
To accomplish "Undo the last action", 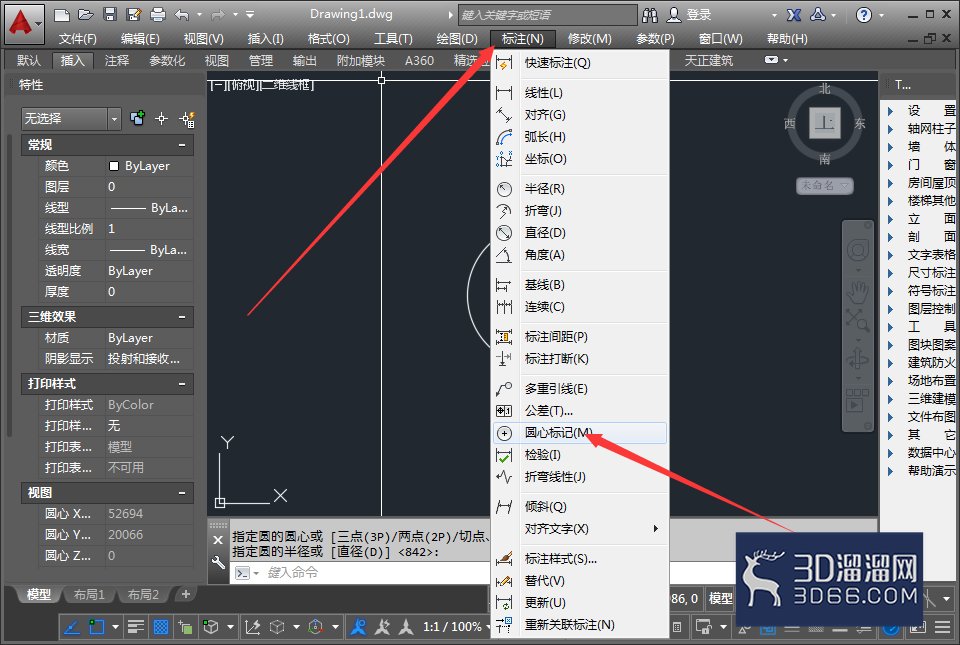I will tap(182, 14).
